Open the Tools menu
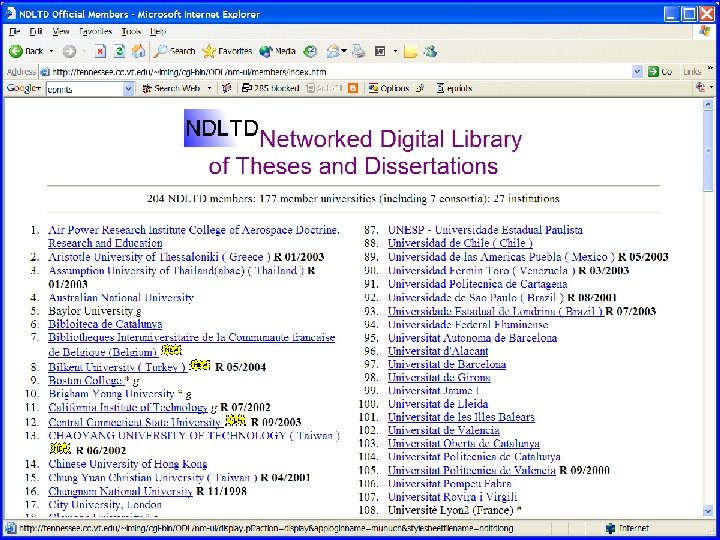The height and width of the screenshot is (540, 720). click(x=131, y=31)
